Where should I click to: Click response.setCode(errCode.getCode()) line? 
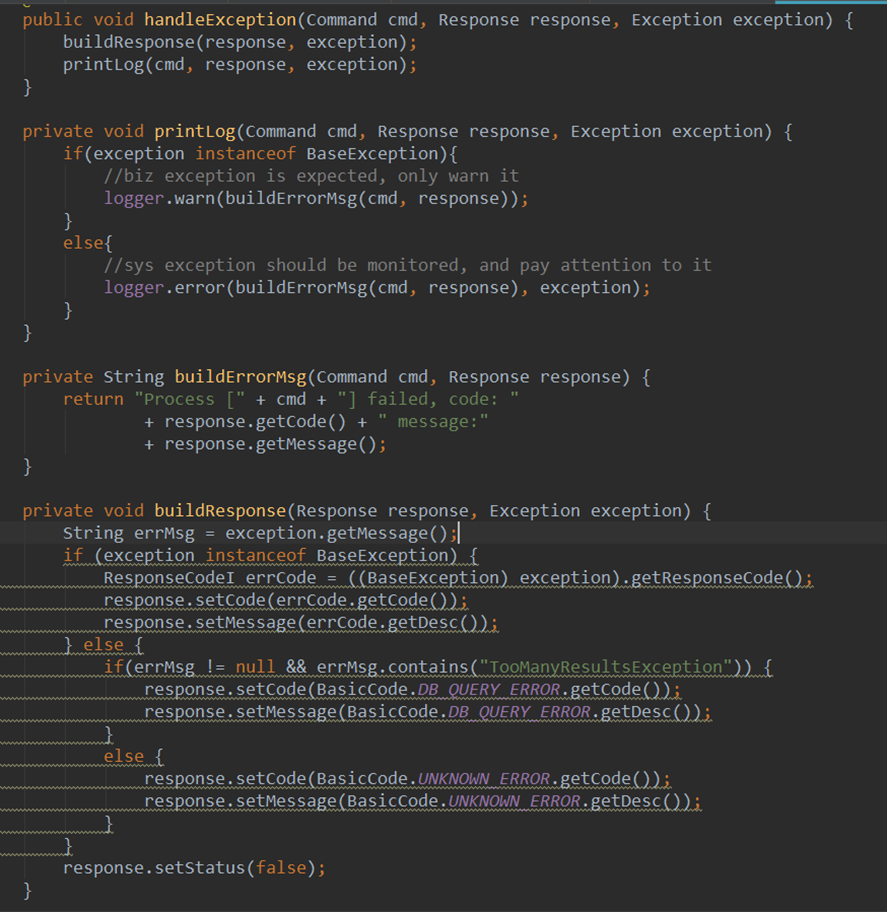[286, 600]
